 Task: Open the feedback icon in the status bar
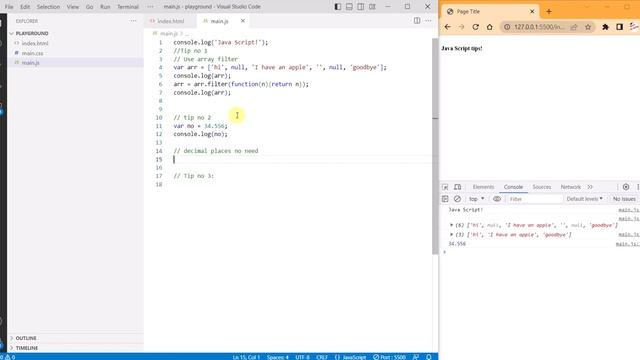coord(416,357)
